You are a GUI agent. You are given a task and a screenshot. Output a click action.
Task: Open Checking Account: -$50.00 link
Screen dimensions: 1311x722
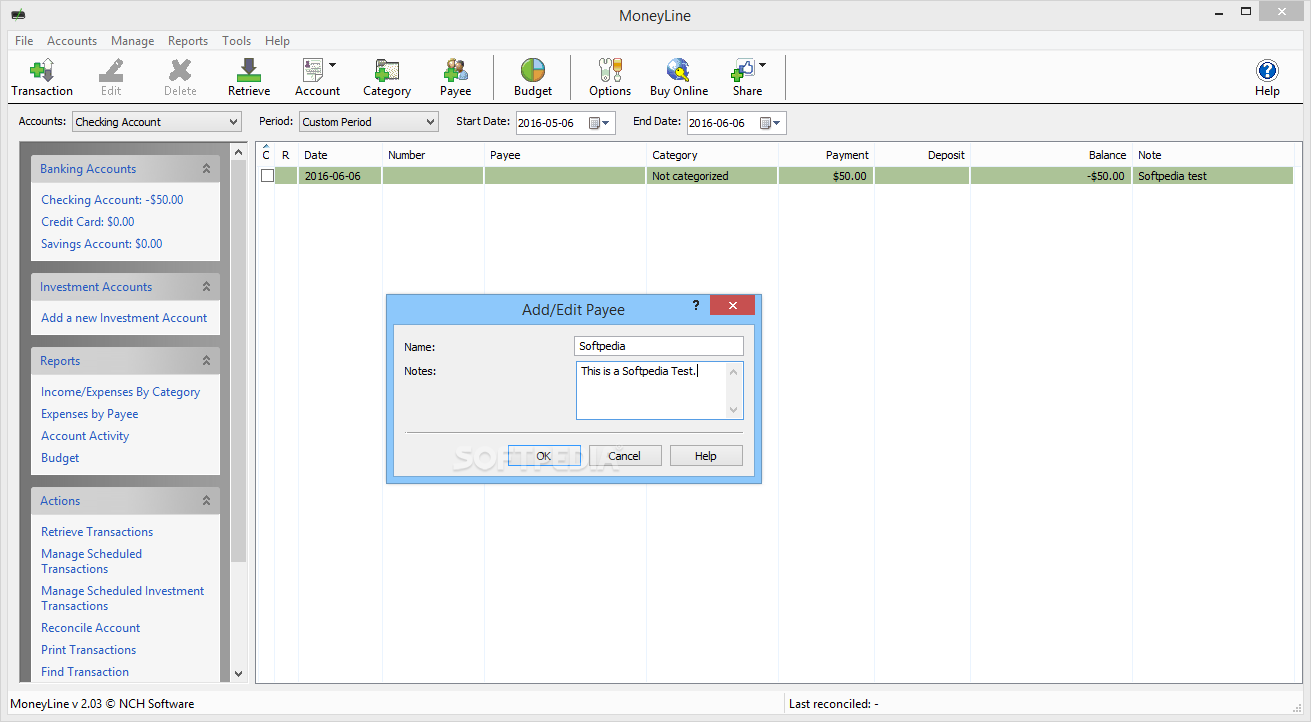pos(112,200)
